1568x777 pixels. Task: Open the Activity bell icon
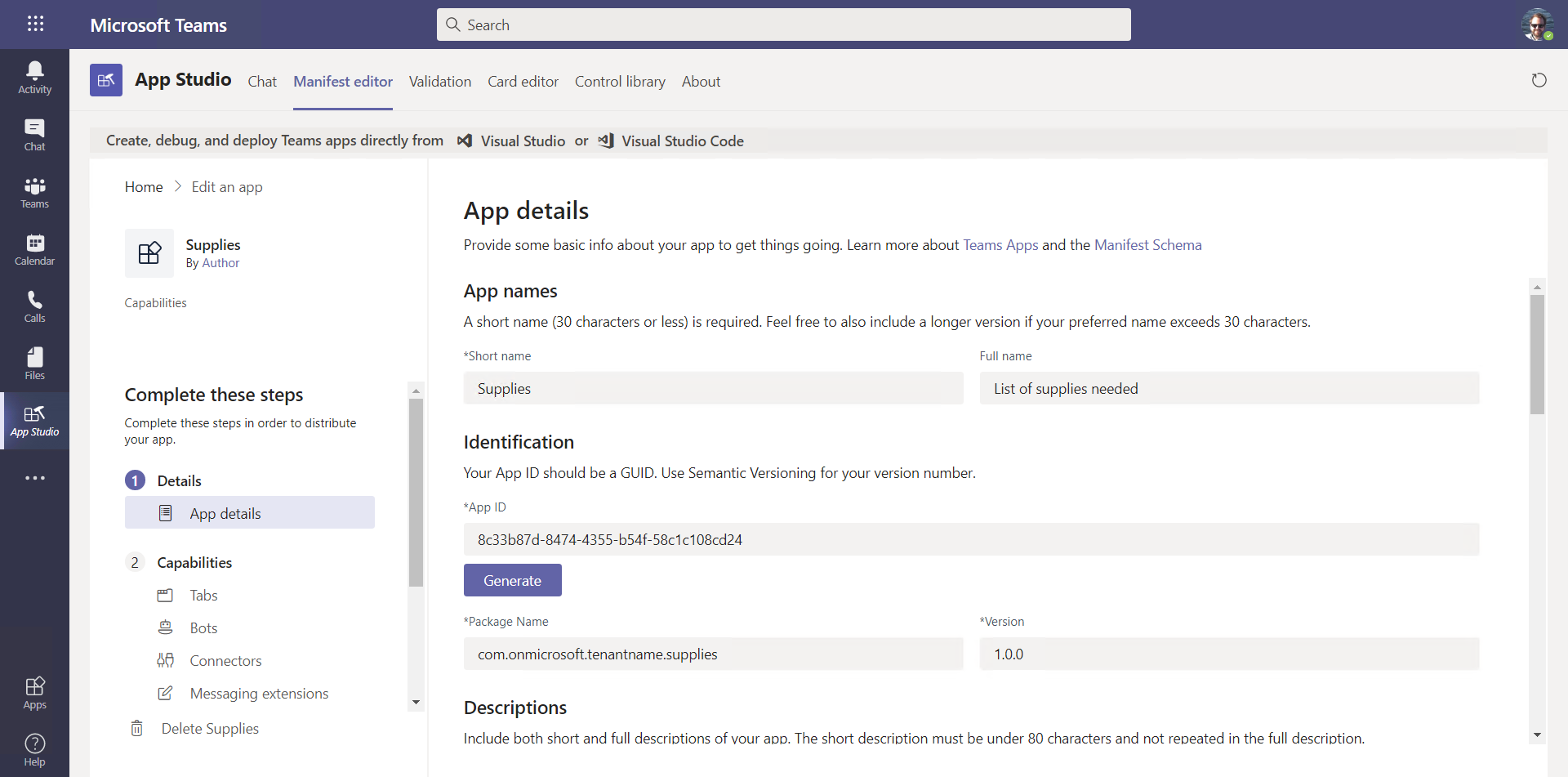point(34,78)
